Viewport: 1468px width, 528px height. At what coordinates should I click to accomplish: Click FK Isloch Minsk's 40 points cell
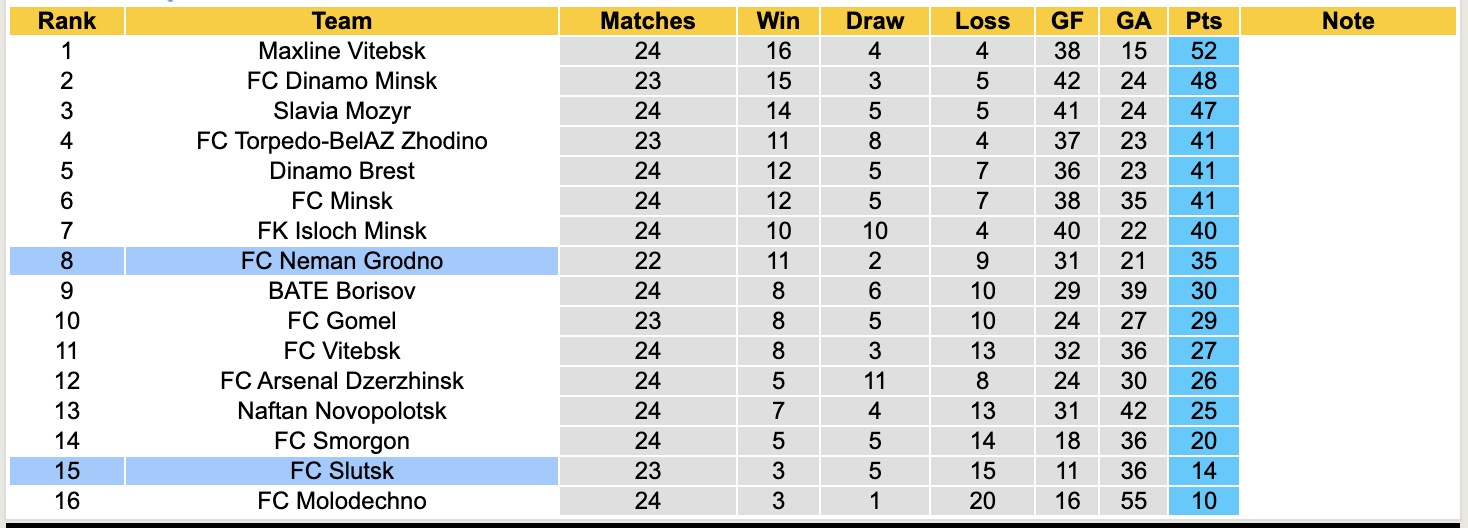coord(1204,231)
